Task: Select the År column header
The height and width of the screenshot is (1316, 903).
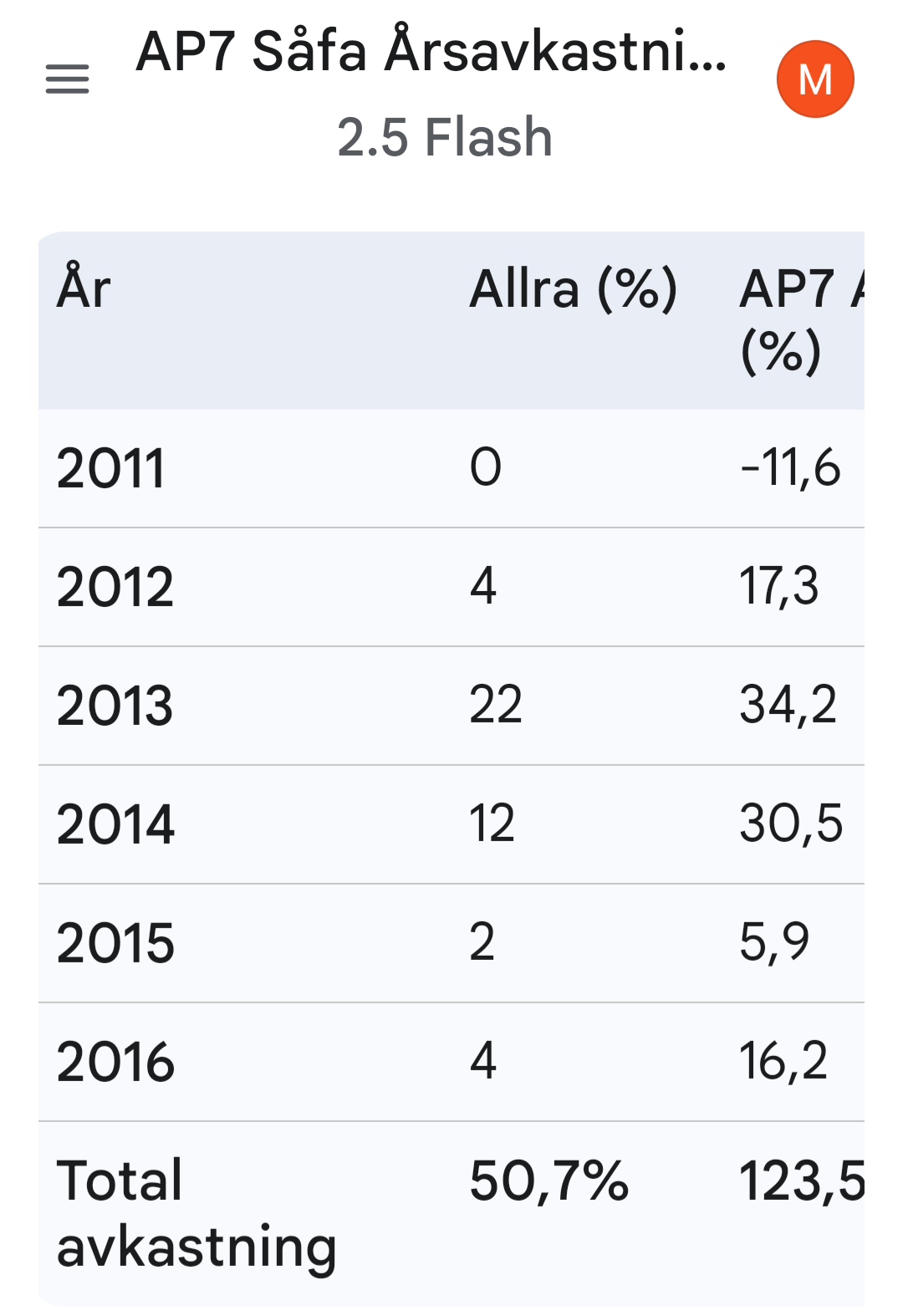Action: [84, 288]
